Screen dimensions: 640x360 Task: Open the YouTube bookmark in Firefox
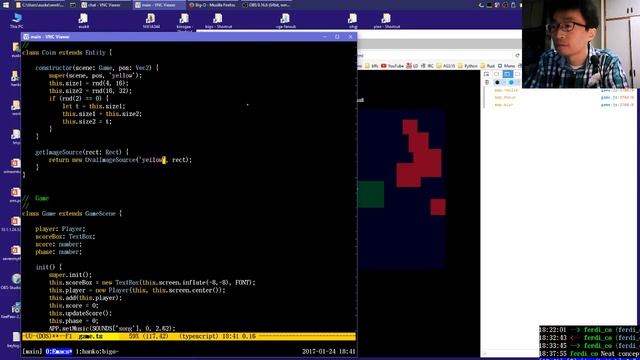392,66
